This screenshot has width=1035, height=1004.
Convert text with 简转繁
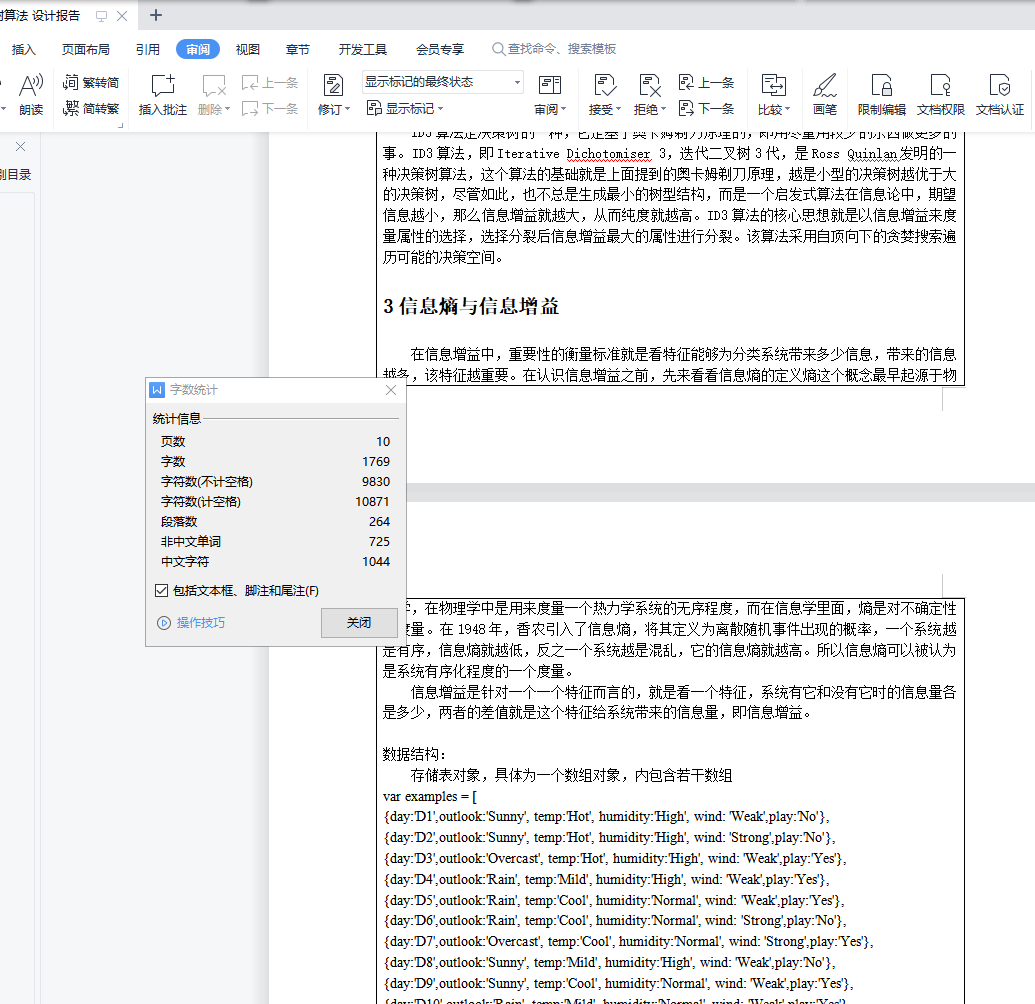[x=91, y=108]
